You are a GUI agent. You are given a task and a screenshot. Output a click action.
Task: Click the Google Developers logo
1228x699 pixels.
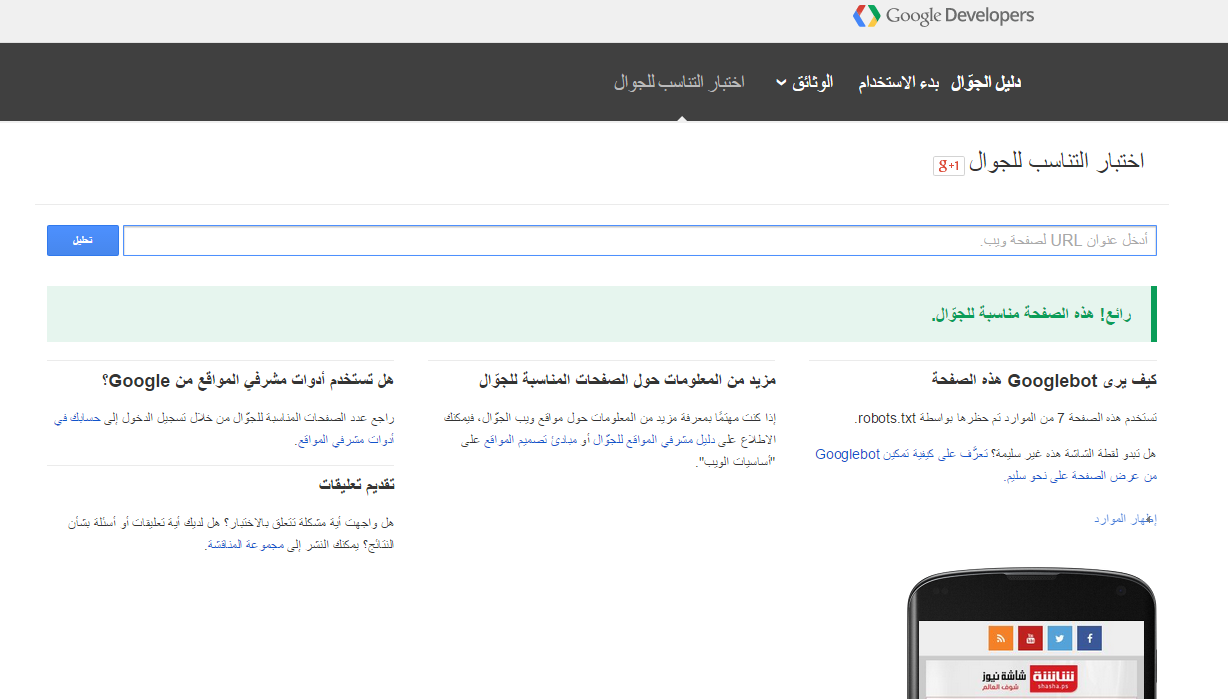[x=943, y=16]
